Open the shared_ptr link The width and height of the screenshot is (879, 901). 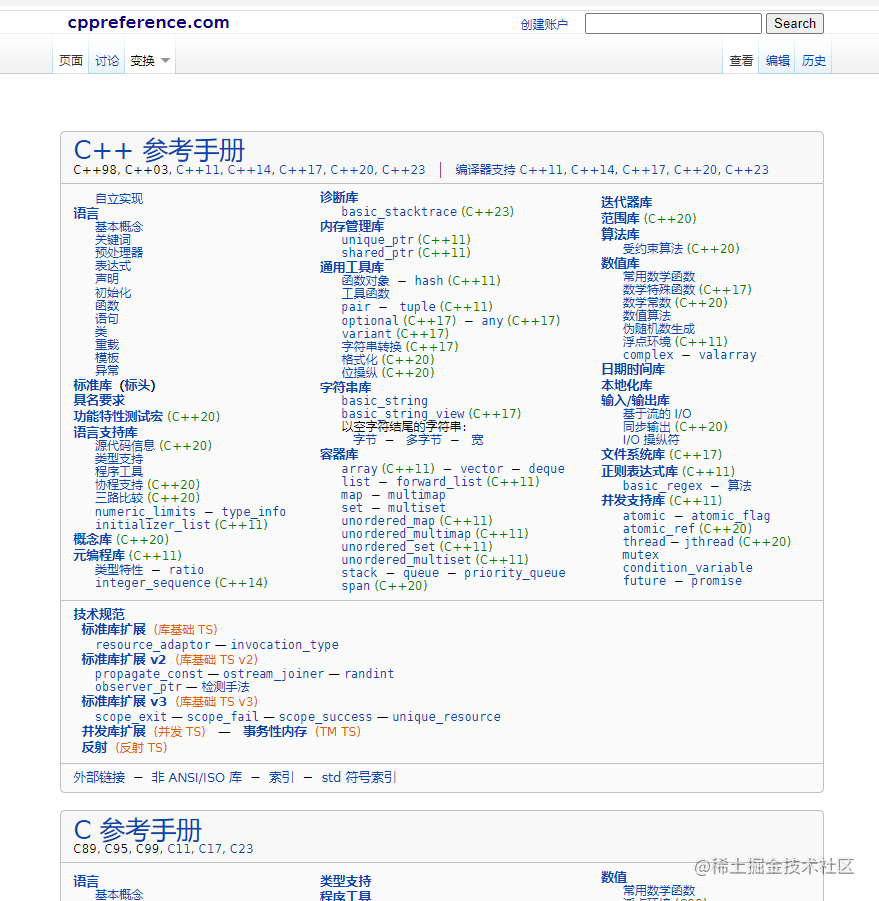pyautogui.click(x=377, y=253)
